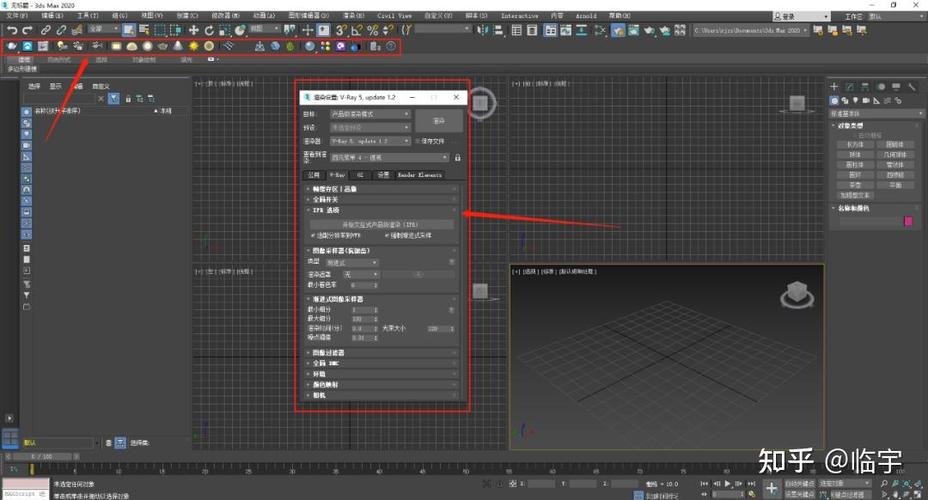Click the Play animation button

[727, 483]
